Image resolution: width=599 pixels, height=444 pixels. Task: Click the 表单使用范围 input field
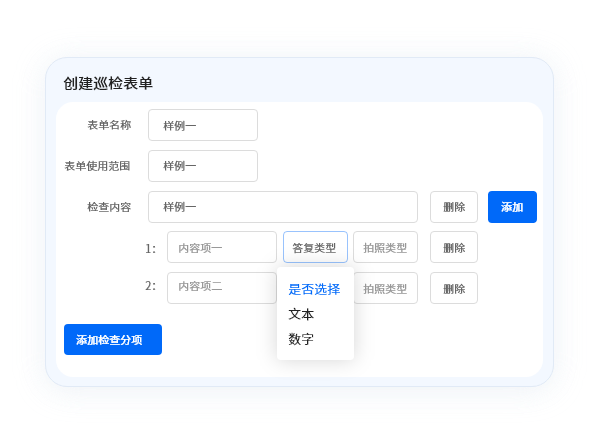tap(203, 166)
